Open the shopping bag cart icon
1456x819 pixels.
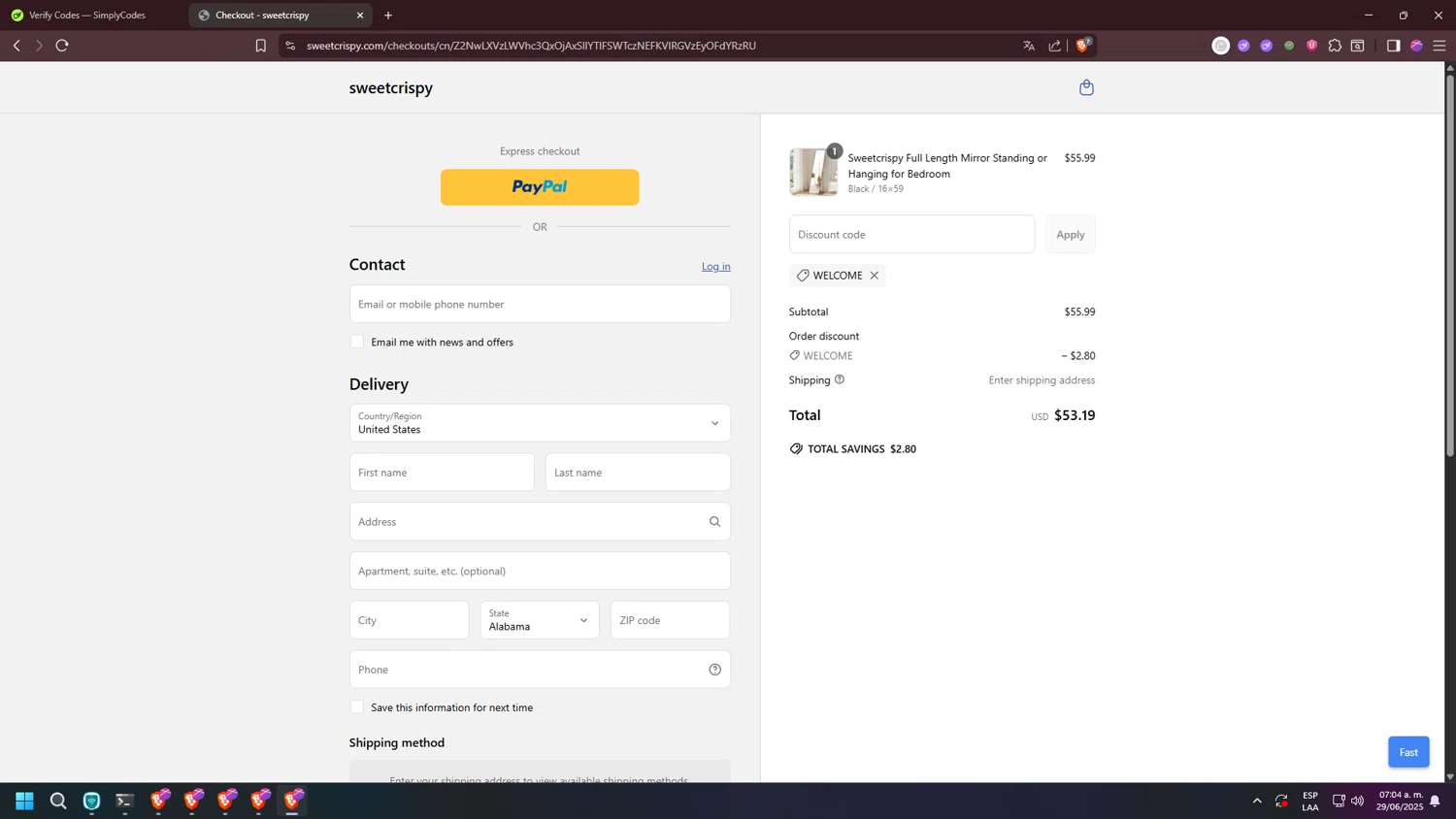[1086, 87]
